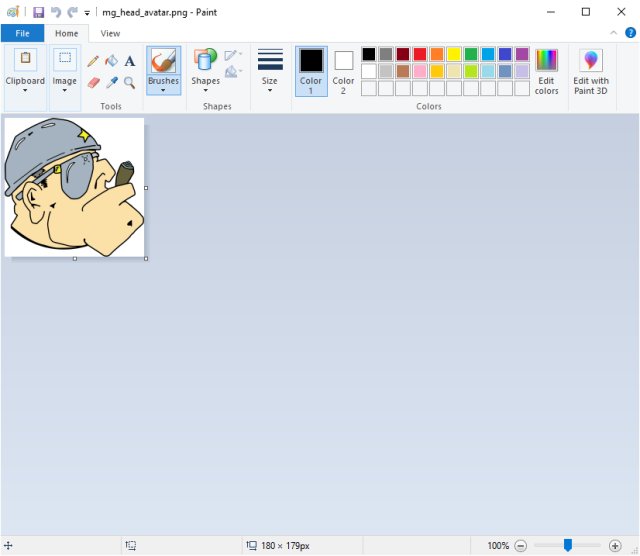Viewport: 640px width, 556px height.
Task: Click the Size line thickness icon
Action: [270, 60]
